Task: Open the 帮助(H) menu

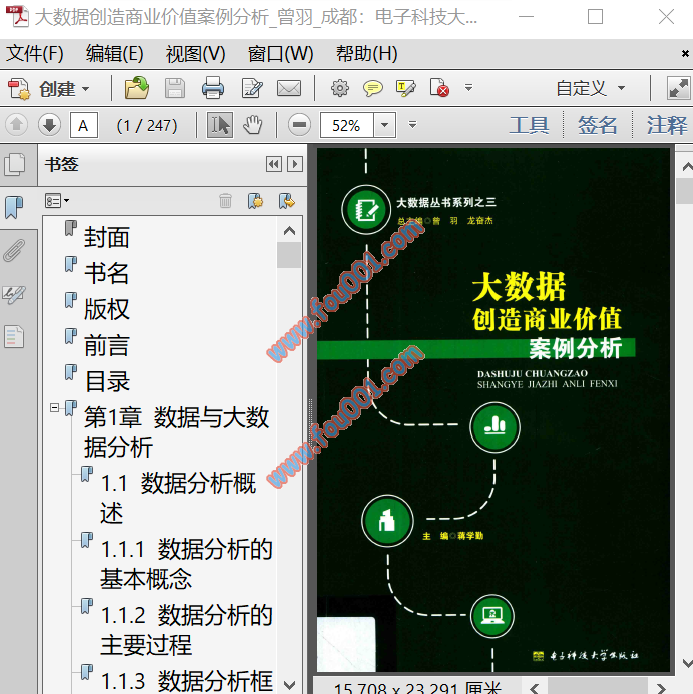Action: click(x=366, y=54)
